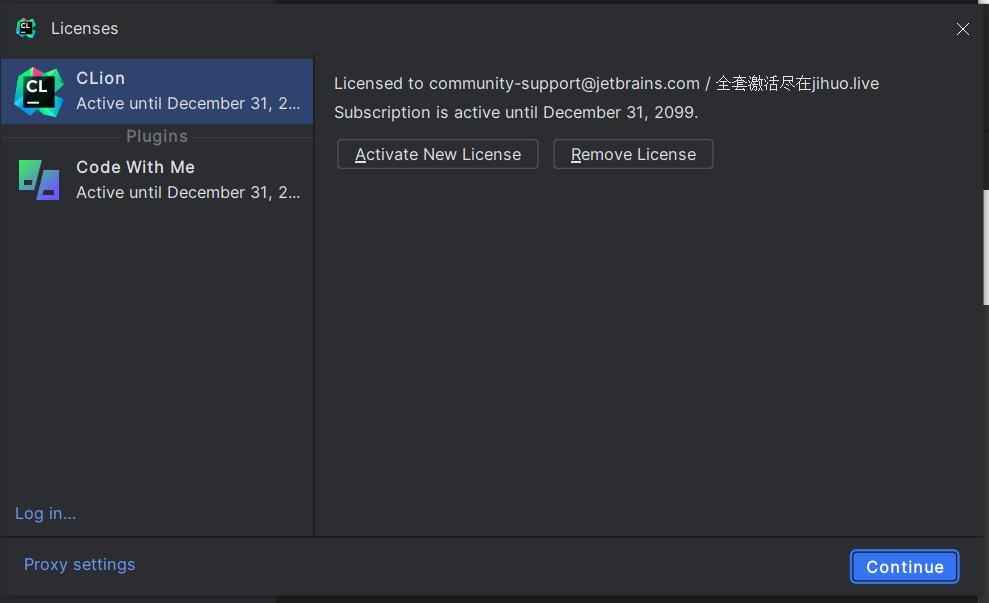Click the scrollbar at the right window edge

click(x=985, y=245)
